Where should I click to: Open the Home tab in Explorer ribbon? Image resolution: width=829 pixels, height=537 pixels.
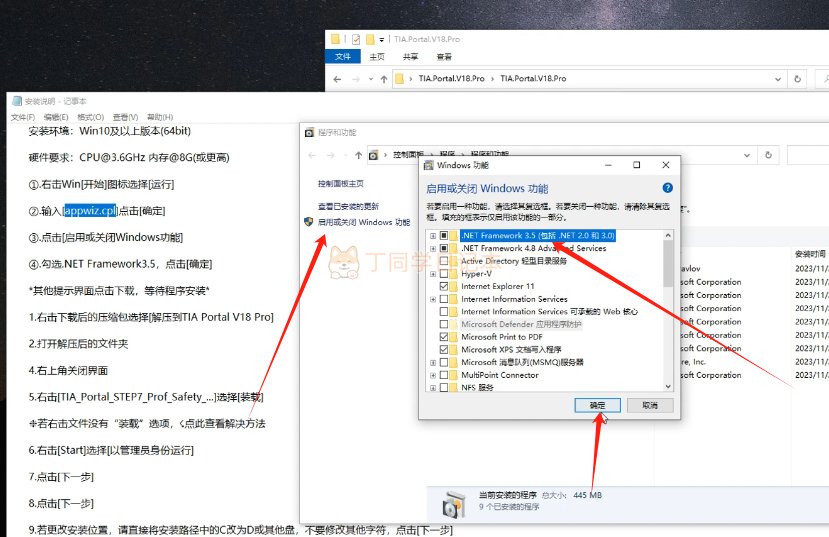[377, 57]
